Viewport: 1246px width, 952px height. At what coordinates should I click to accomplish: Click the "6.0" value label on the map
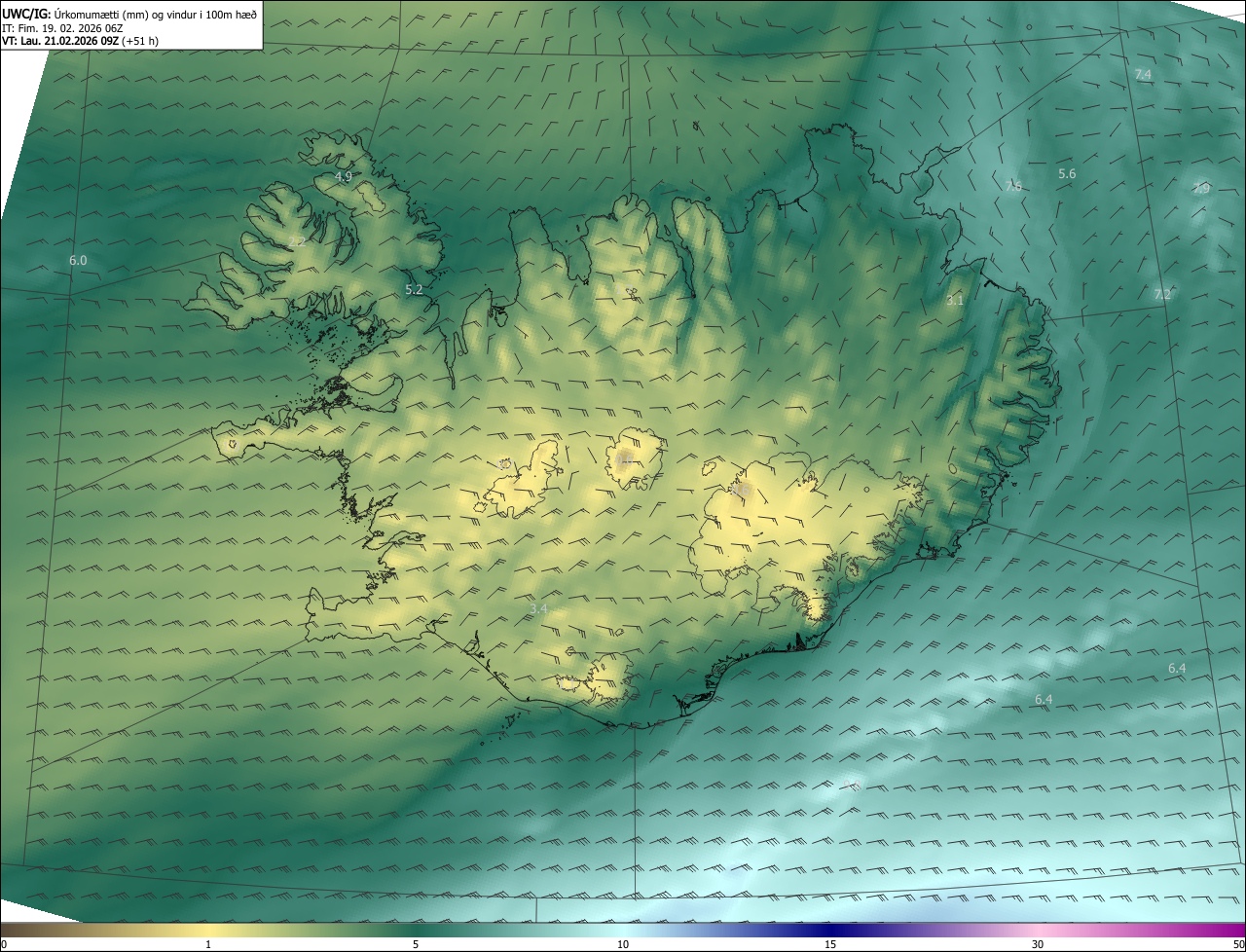[78, 260]
